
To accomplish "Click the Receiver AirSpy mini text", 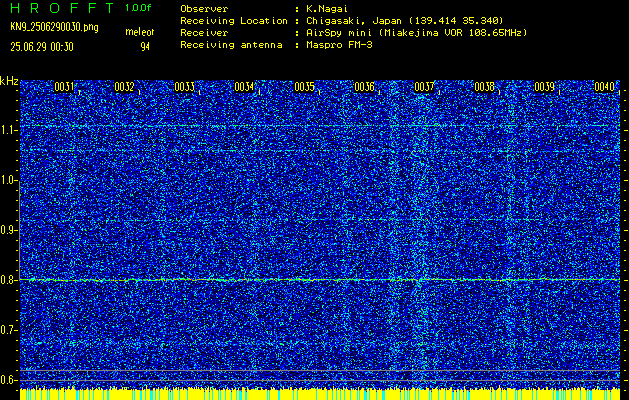I will pyautogui.click(x=416, y=33).
